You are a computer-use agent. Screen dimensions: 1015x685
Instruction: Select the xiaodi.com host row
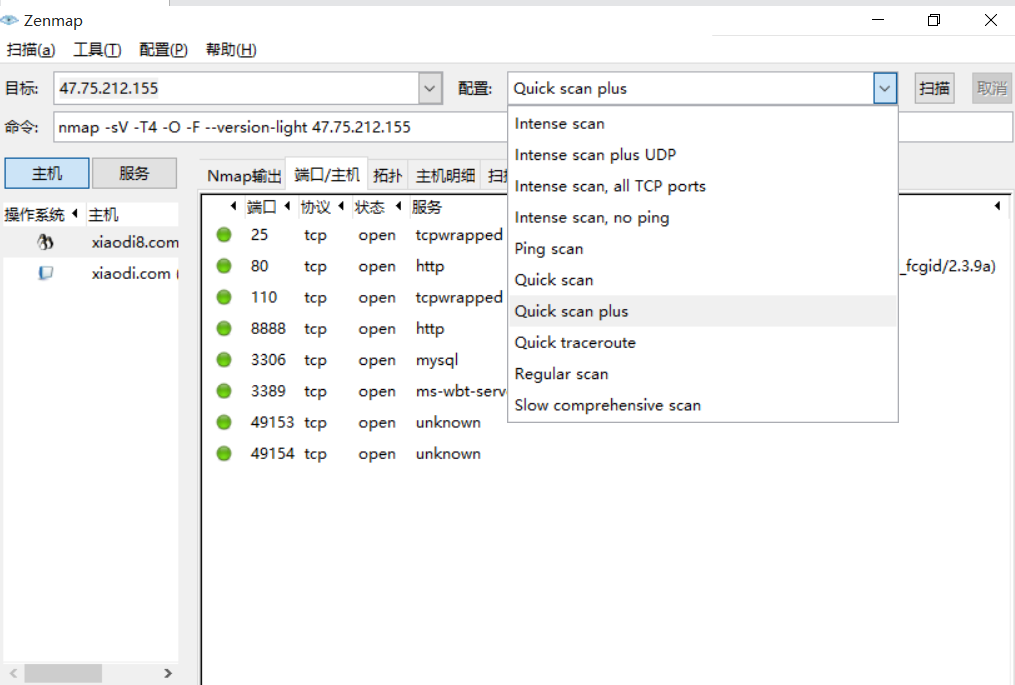click(91, 273)
